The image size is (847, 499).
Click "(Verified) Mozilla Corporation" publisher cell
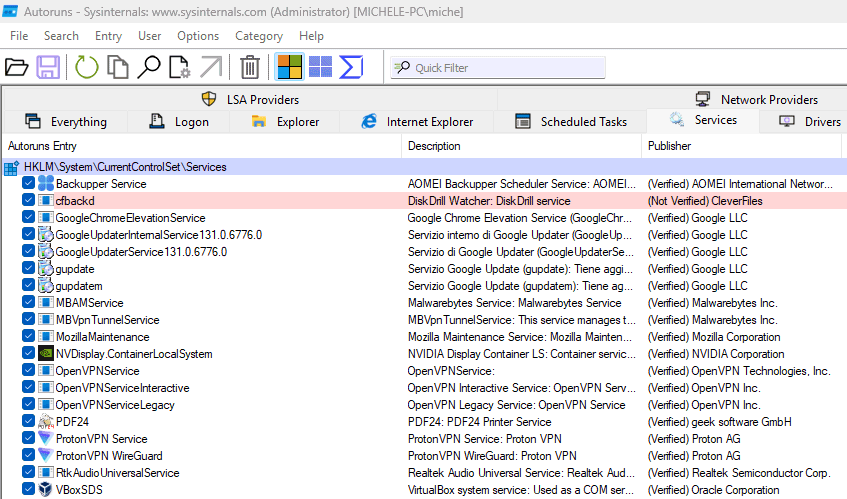point(714,337)
